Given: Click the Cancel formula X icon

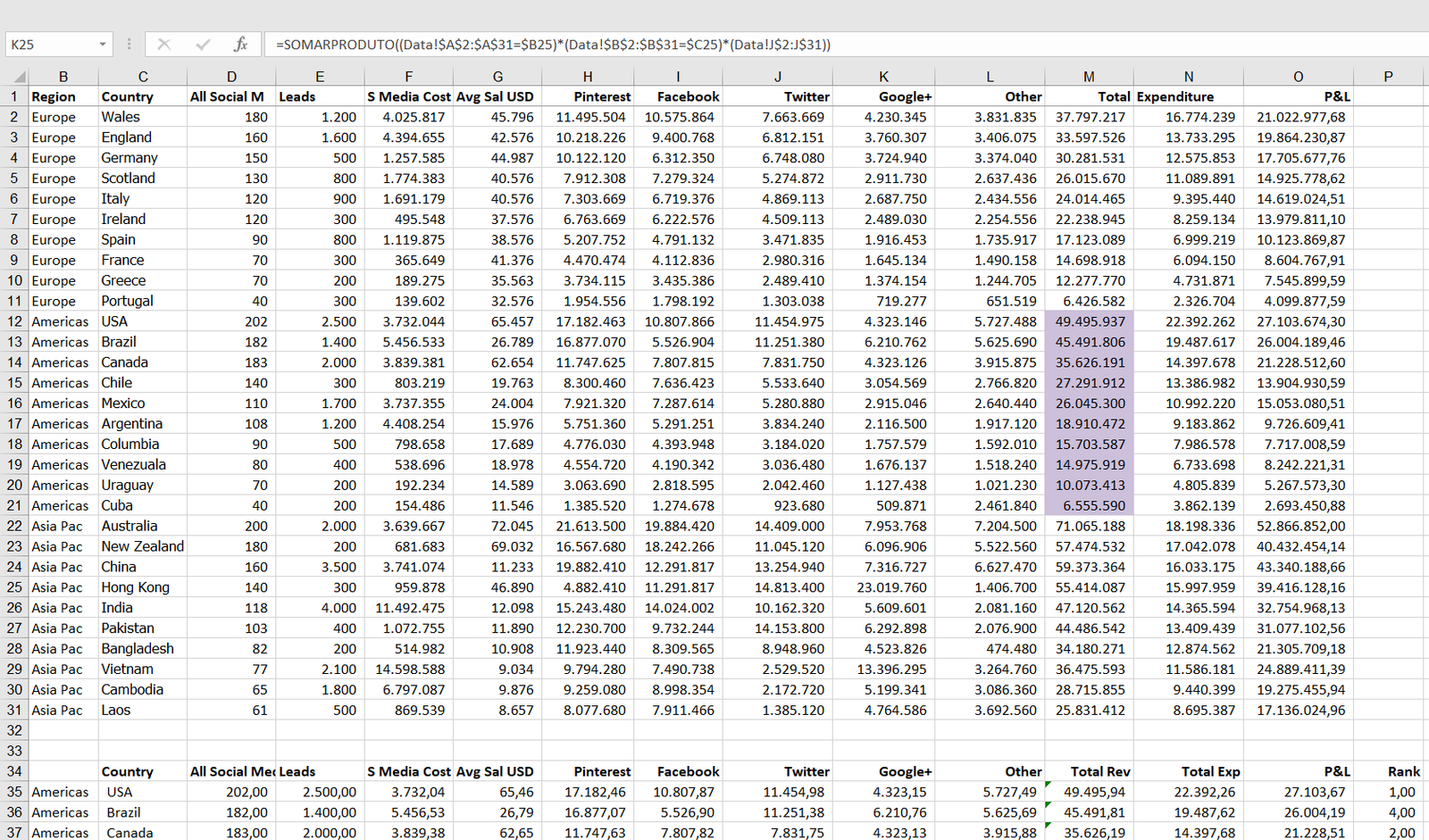Looking at the screenshot, I should (x=163, y=44).
